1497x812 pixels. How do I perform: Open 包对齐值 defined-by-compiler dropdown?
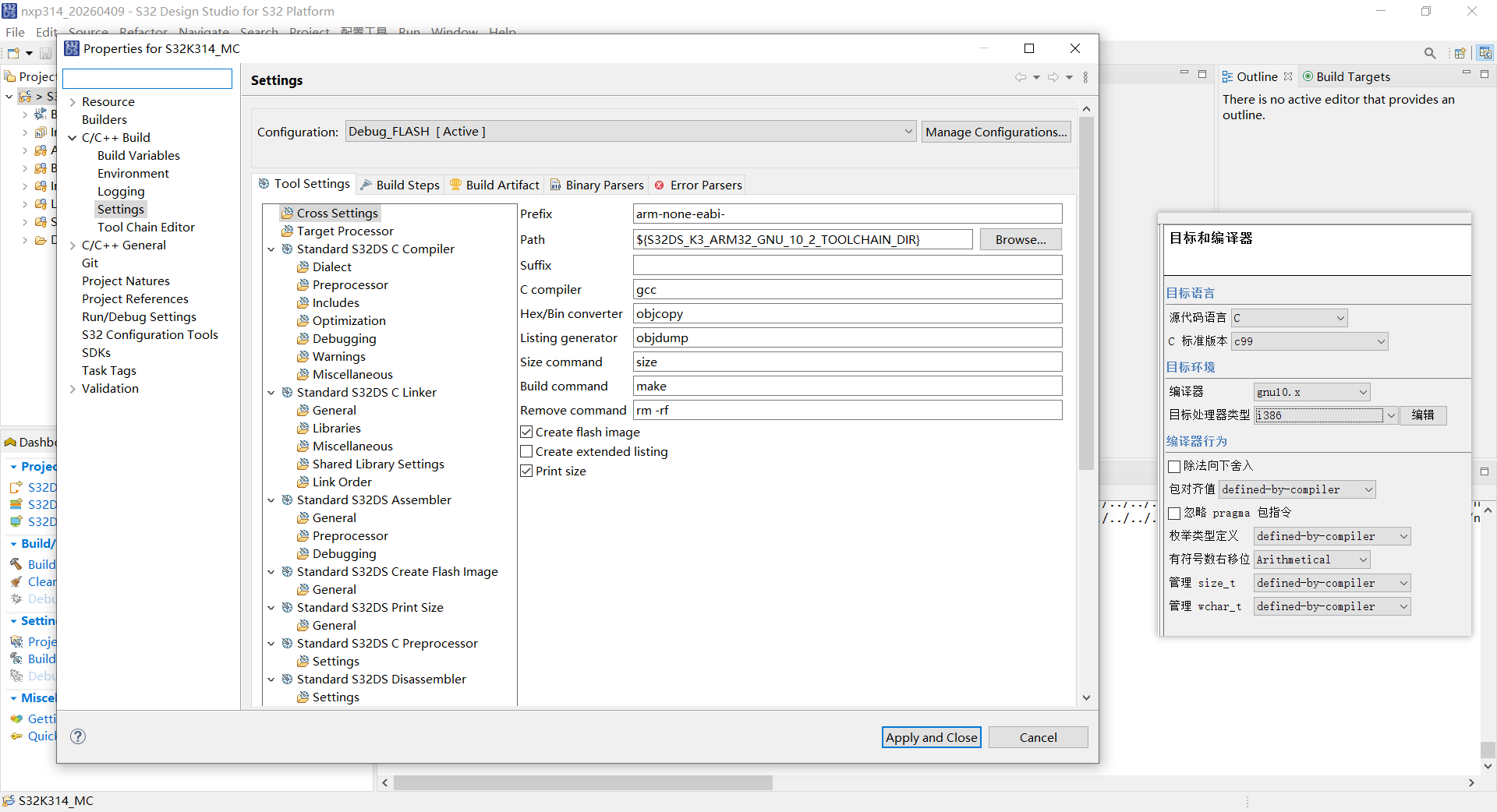1297,489
